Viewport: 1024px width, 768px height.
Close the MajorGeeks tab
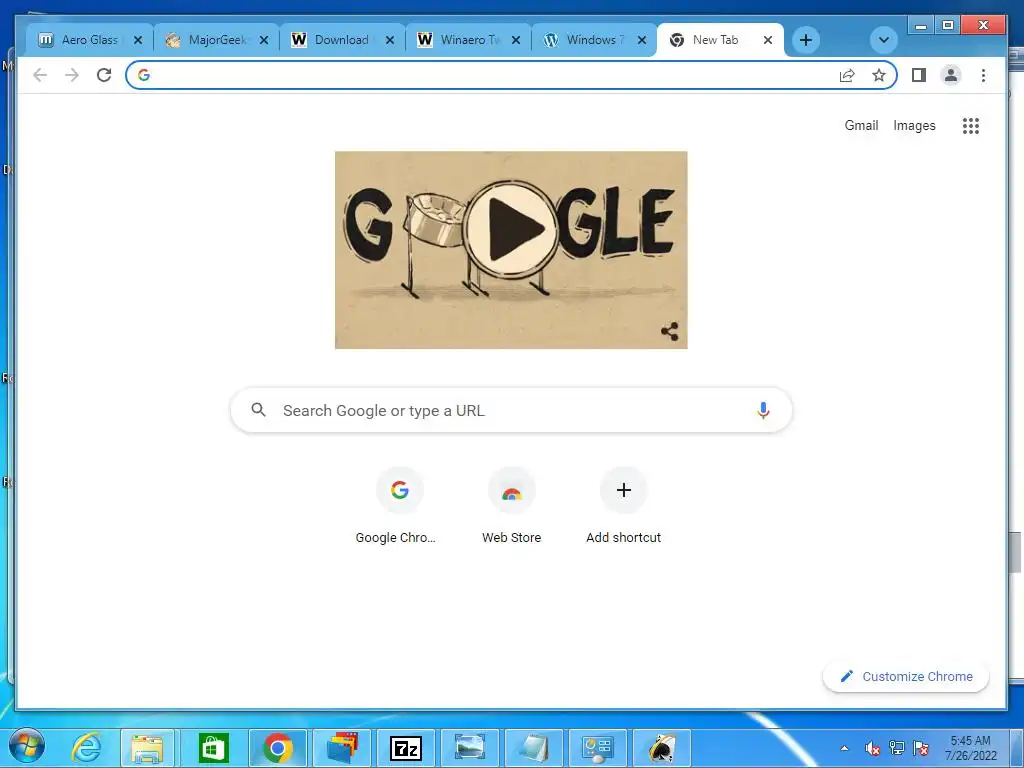(264, 40)
